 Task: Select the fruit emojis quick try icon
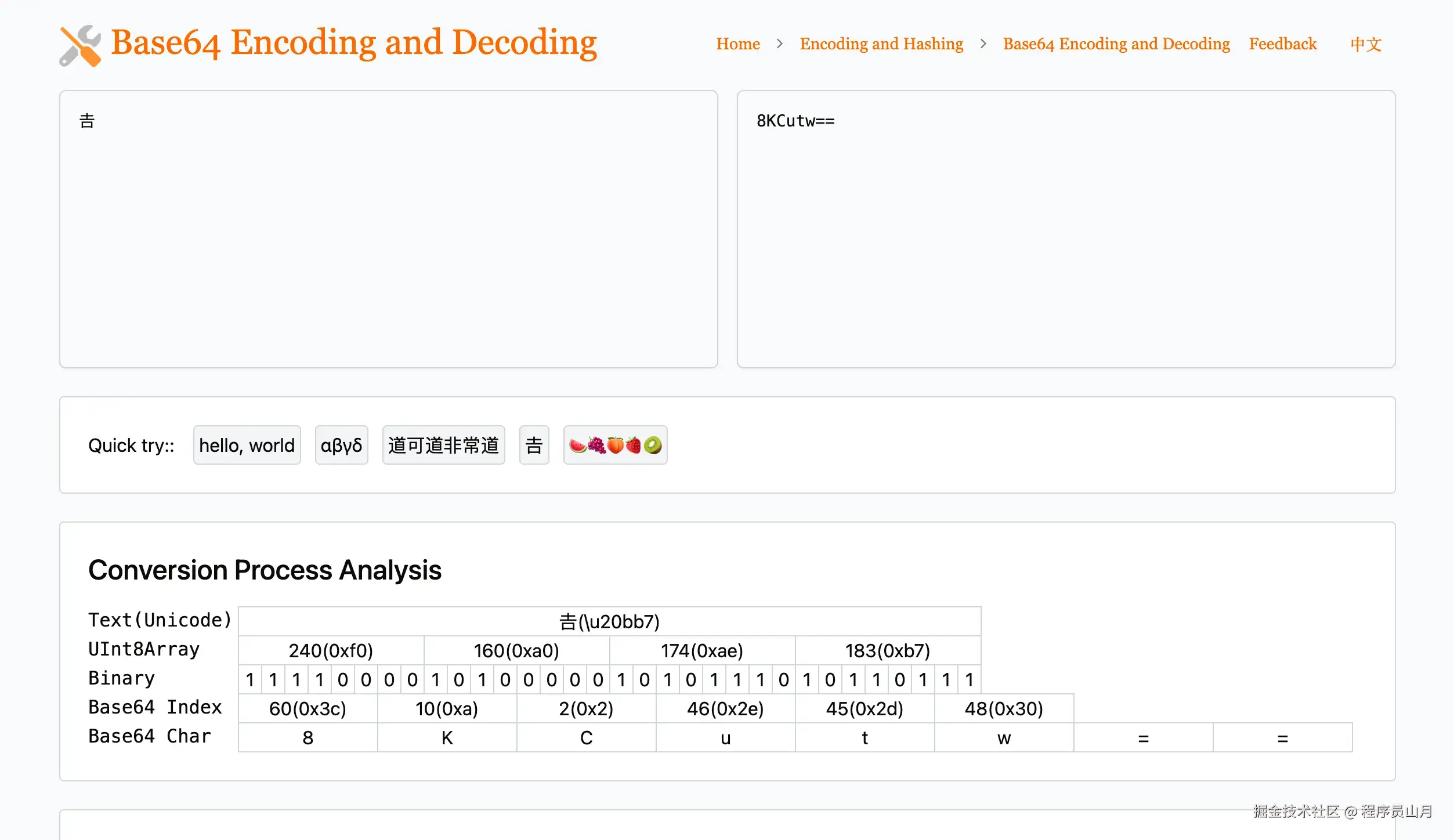[x=615, y=445]
